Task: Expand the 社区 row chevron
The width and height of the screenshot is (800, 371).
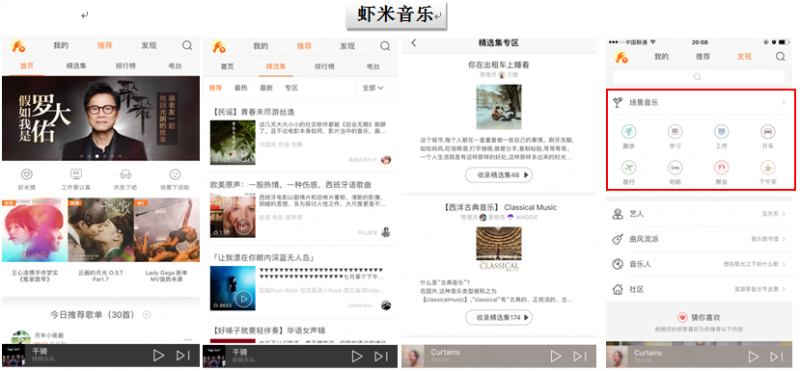Action: [x=784, y=289]
